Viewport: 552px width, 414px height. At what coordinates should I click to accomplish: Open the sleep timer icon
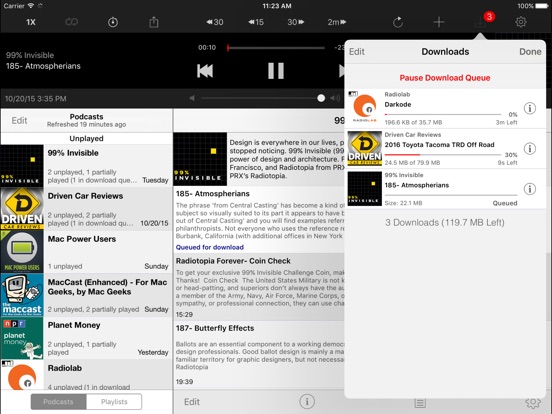113,22
